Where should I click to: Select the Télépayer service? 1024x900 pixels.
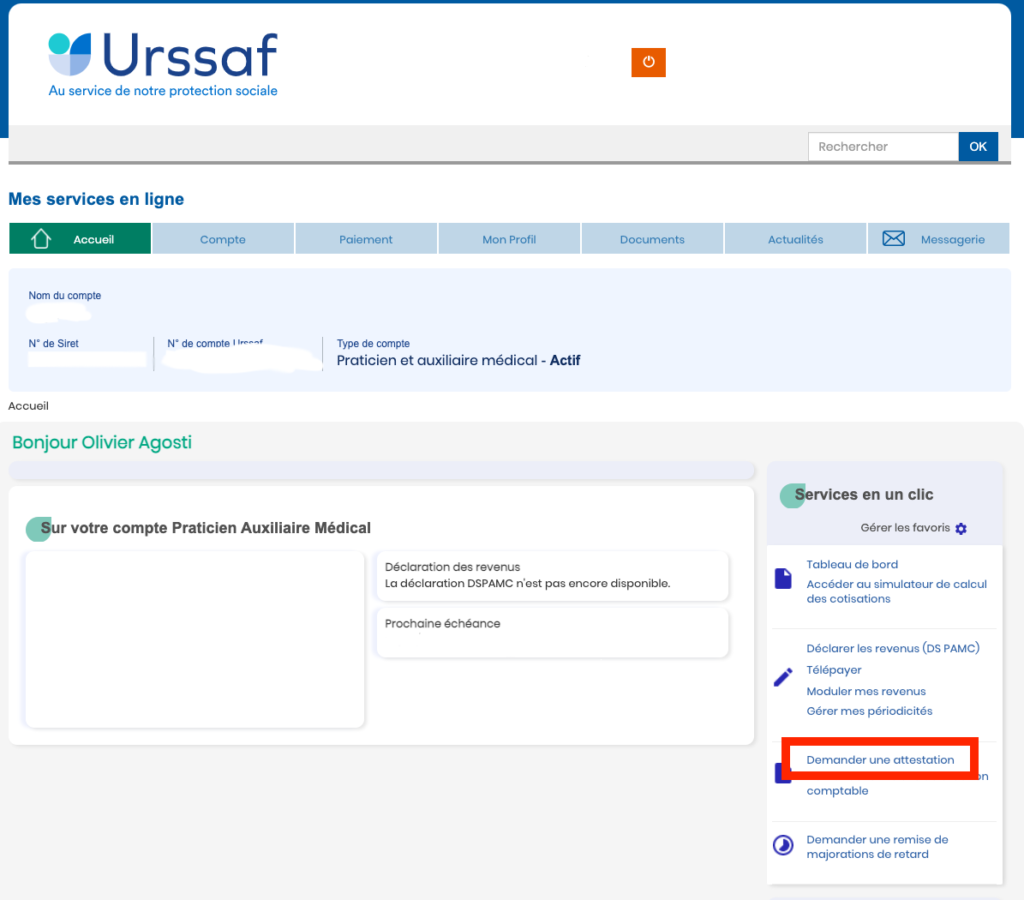click(x=833, y=669)
